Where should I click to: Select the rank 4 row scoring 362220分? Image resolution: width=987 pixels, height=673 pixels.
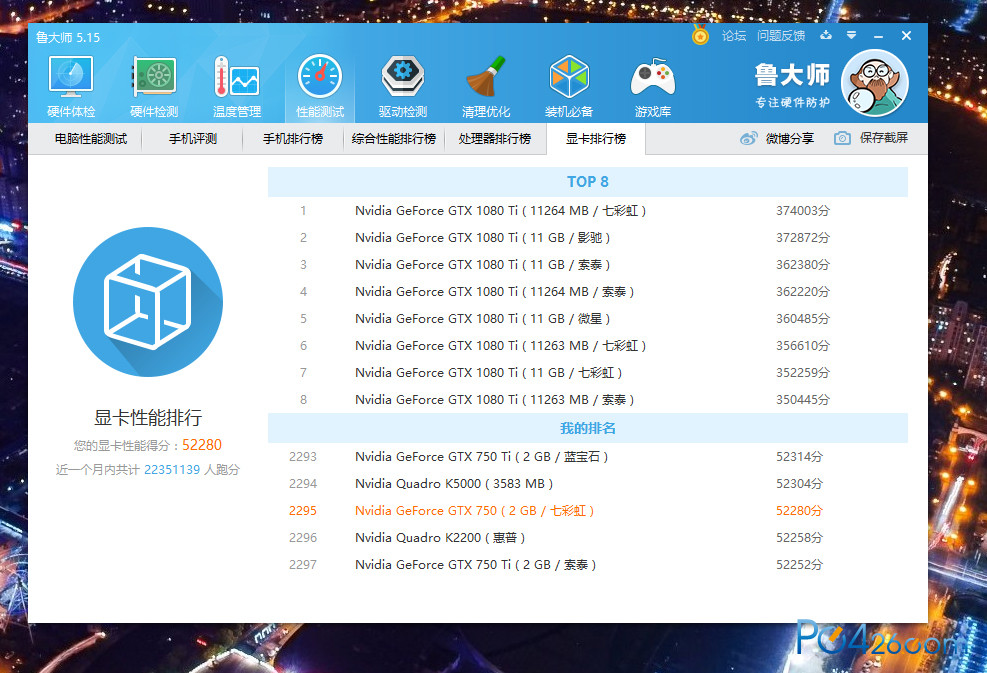pos(588,292)
